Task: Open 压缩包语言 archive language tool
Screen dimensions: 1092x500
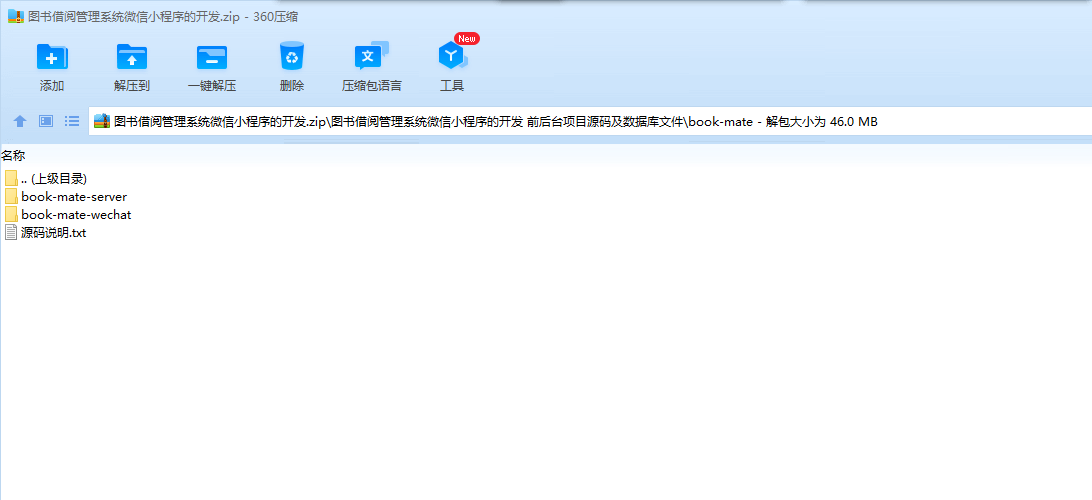Action: coord(371,56)
